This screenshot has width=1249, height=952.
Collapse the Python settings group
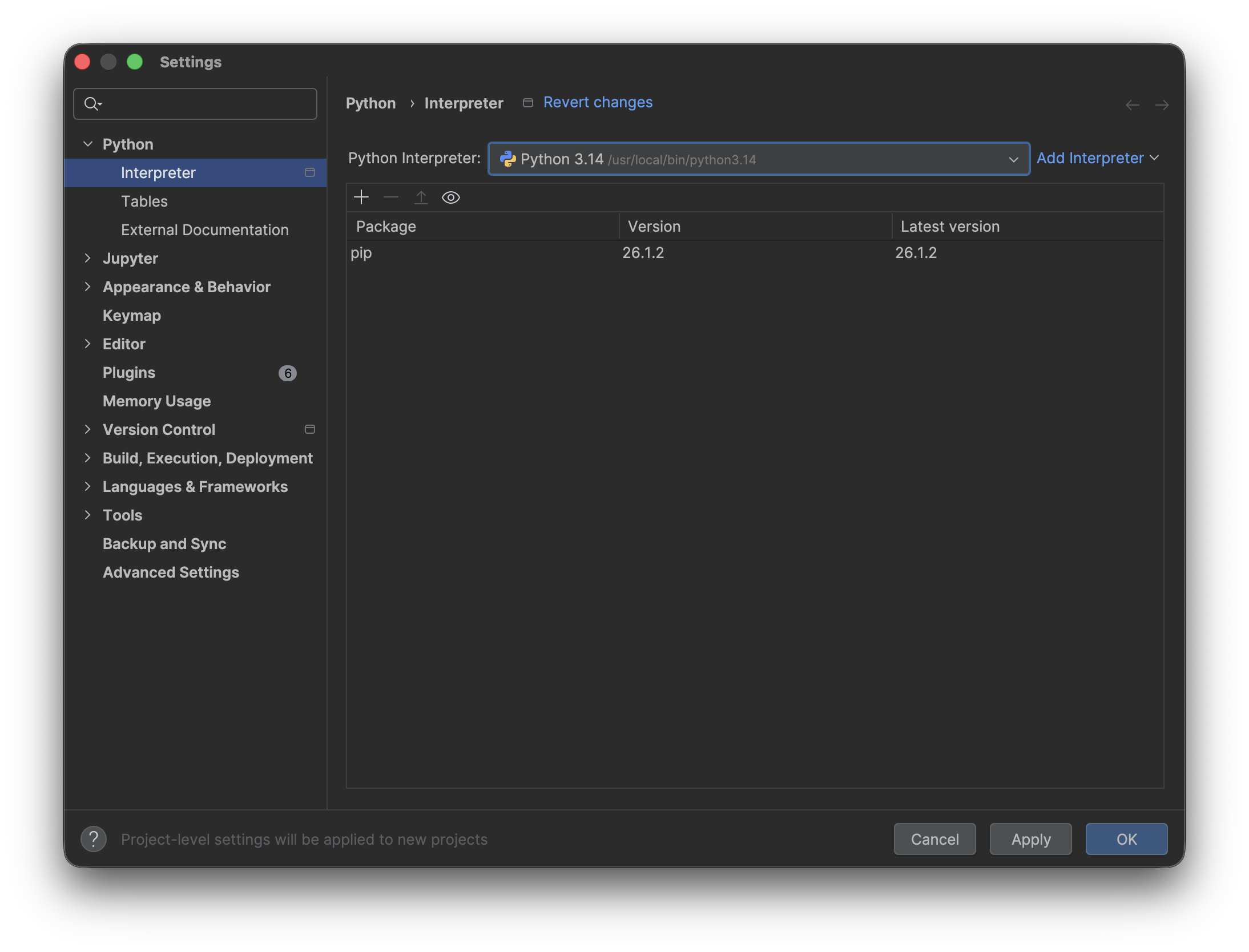pos(88,144)
